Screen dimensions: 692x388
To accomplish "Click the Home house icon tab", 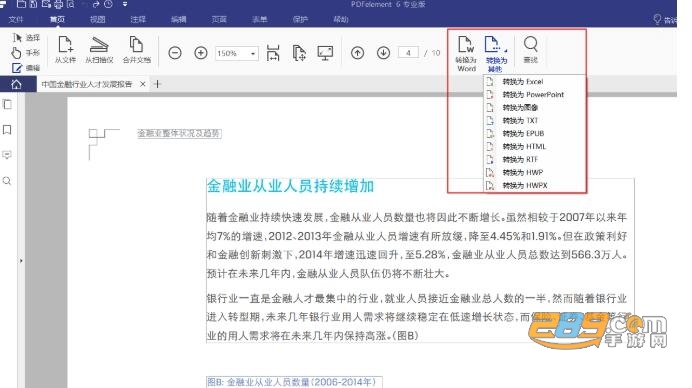I will pyautogui.click(x=16, y=84).
